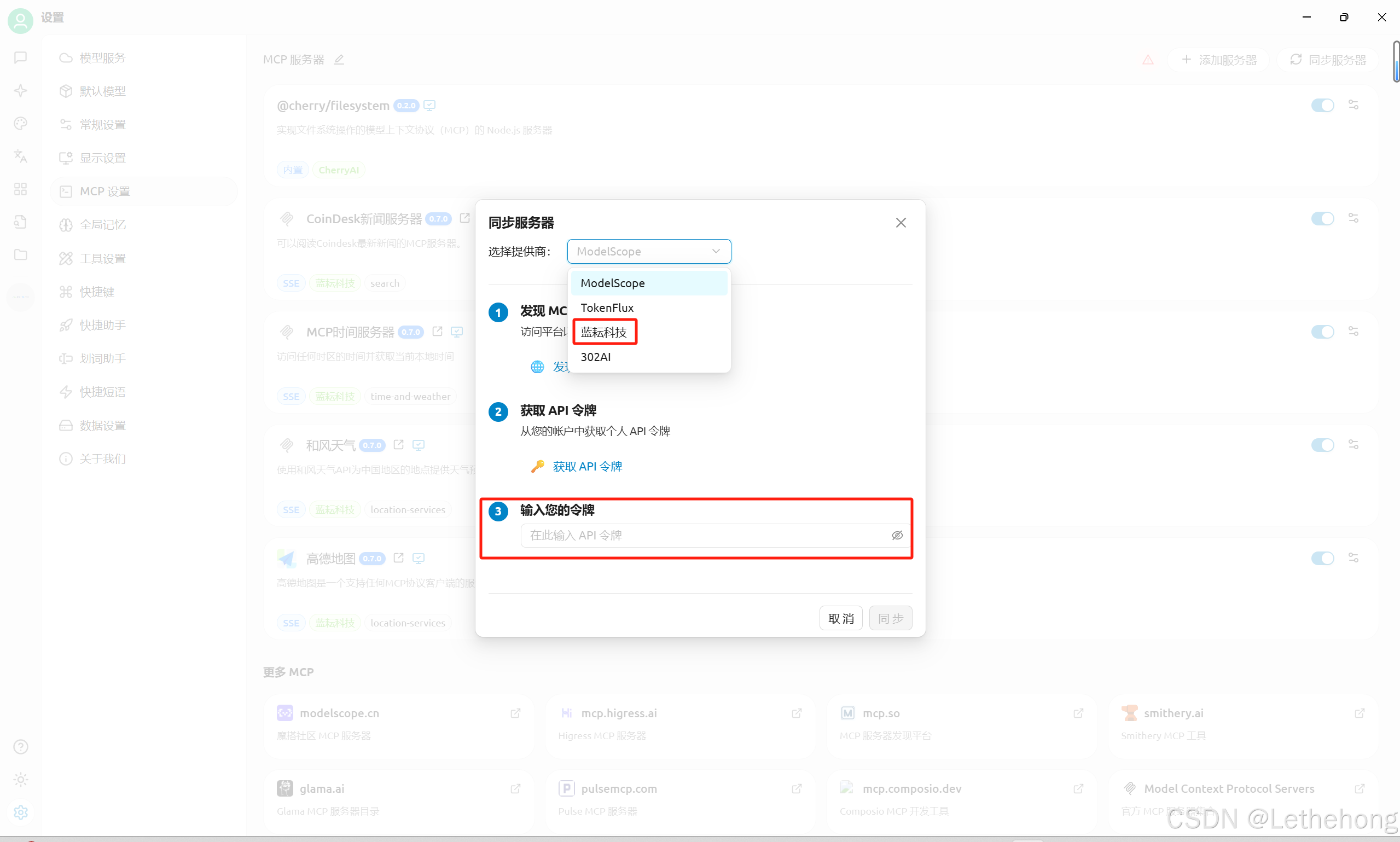Open the help question mark icon
The height and width of the screenshot is (842, 1400).
(20, 747)
